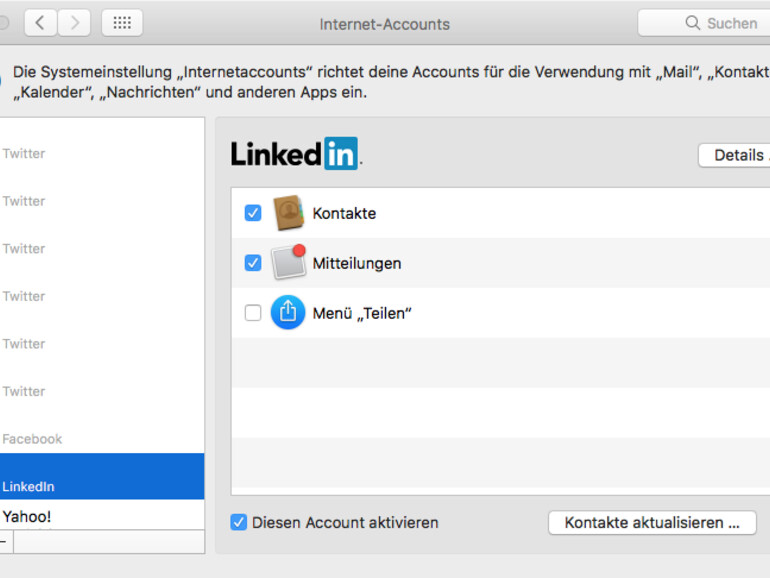Click the Internet-Accounts window title
Screen dimensions: 770x578
coord(385,24)
